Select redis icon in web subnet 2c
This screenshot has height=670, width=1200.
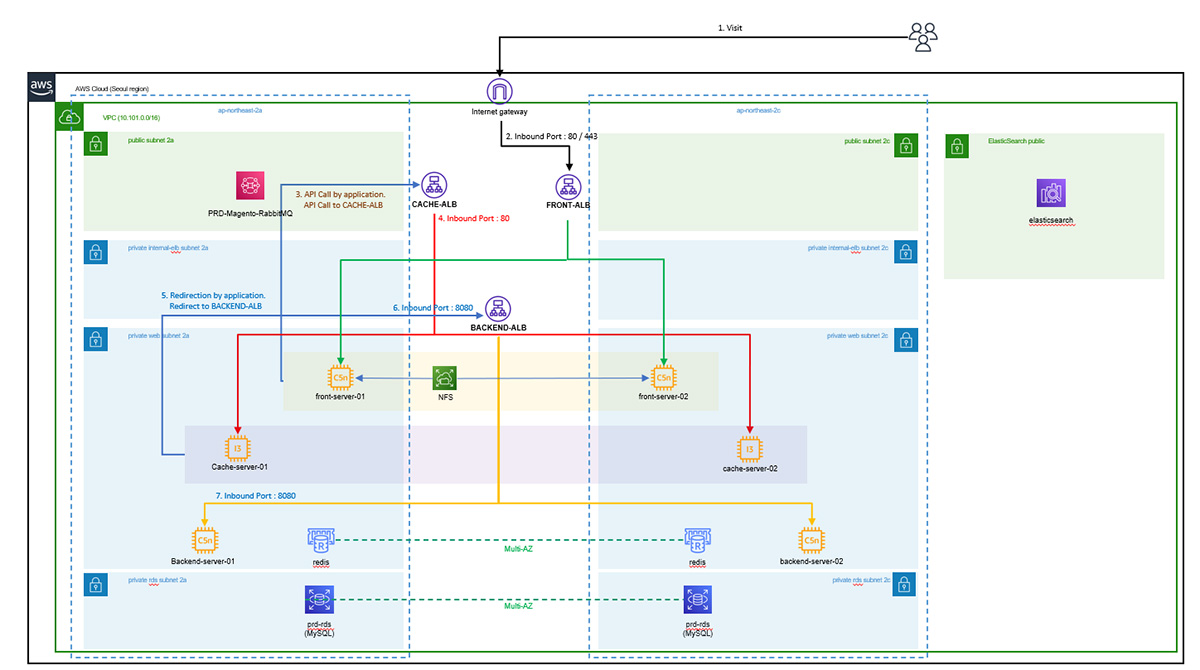697,541
